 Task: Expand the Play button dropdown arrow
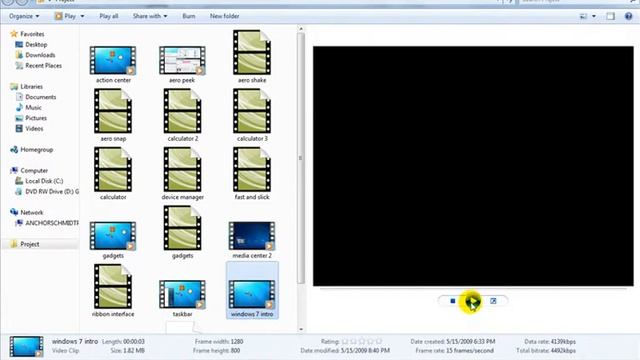click(82, 16)
